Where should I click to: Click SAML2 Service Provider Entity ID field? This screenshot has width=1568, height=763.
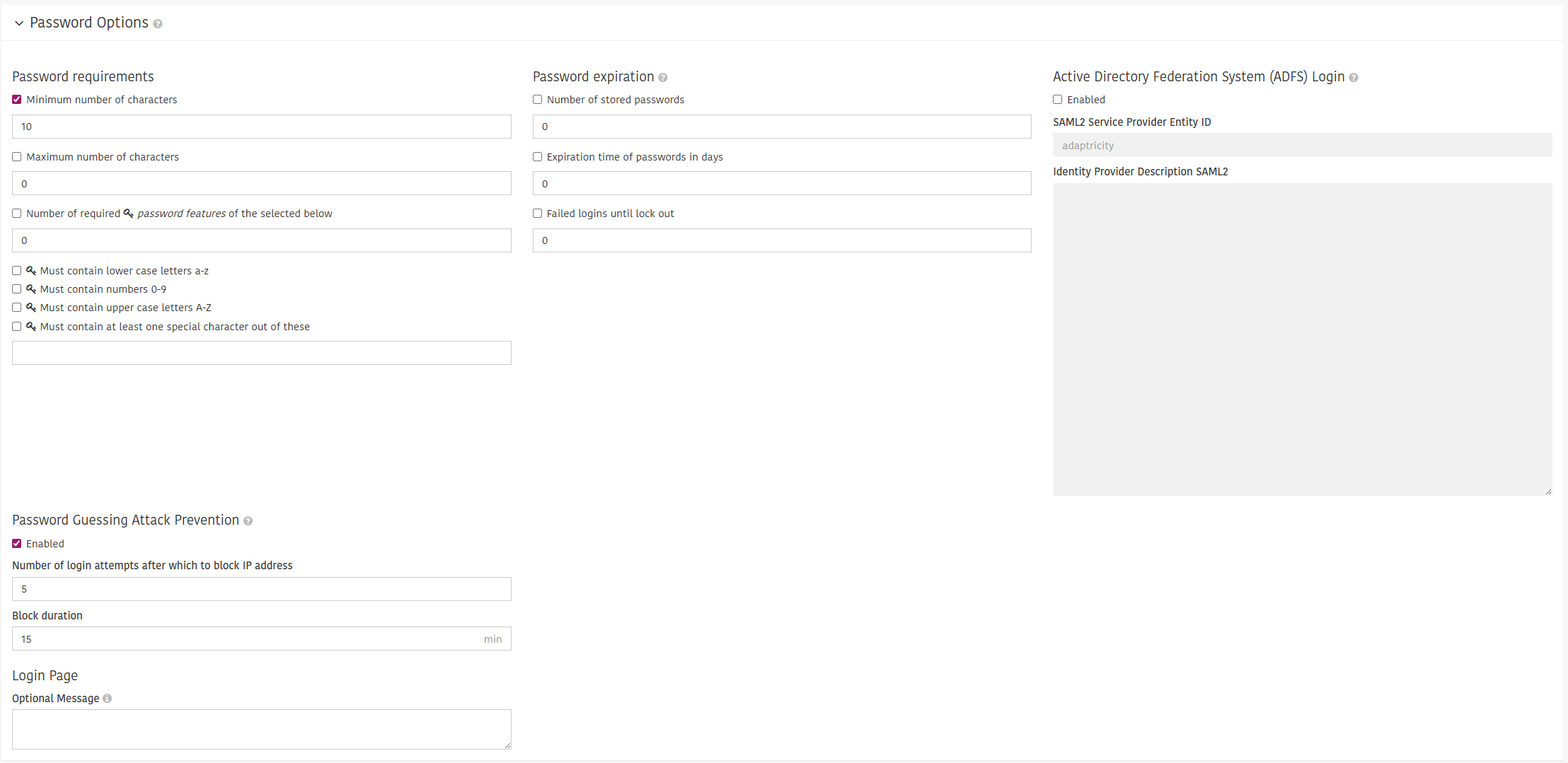pyautogui.click(x=1303, y=145)
